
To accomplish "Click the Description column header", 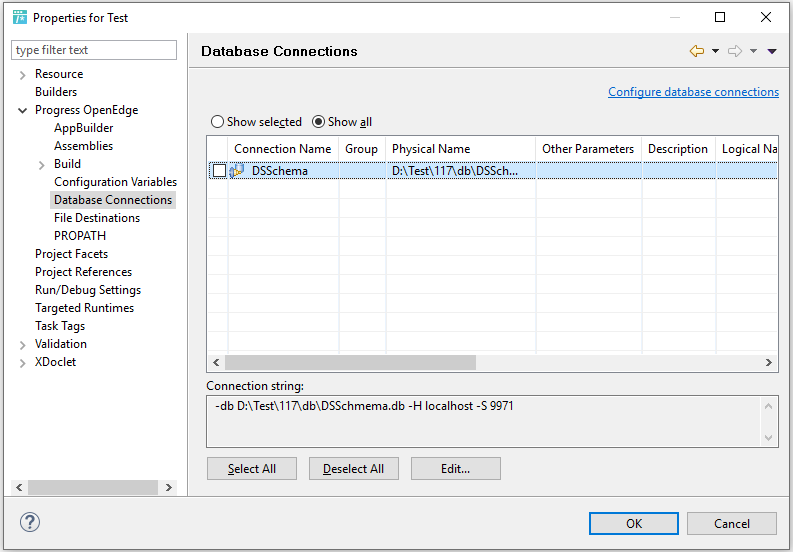I will click(678, 149).
